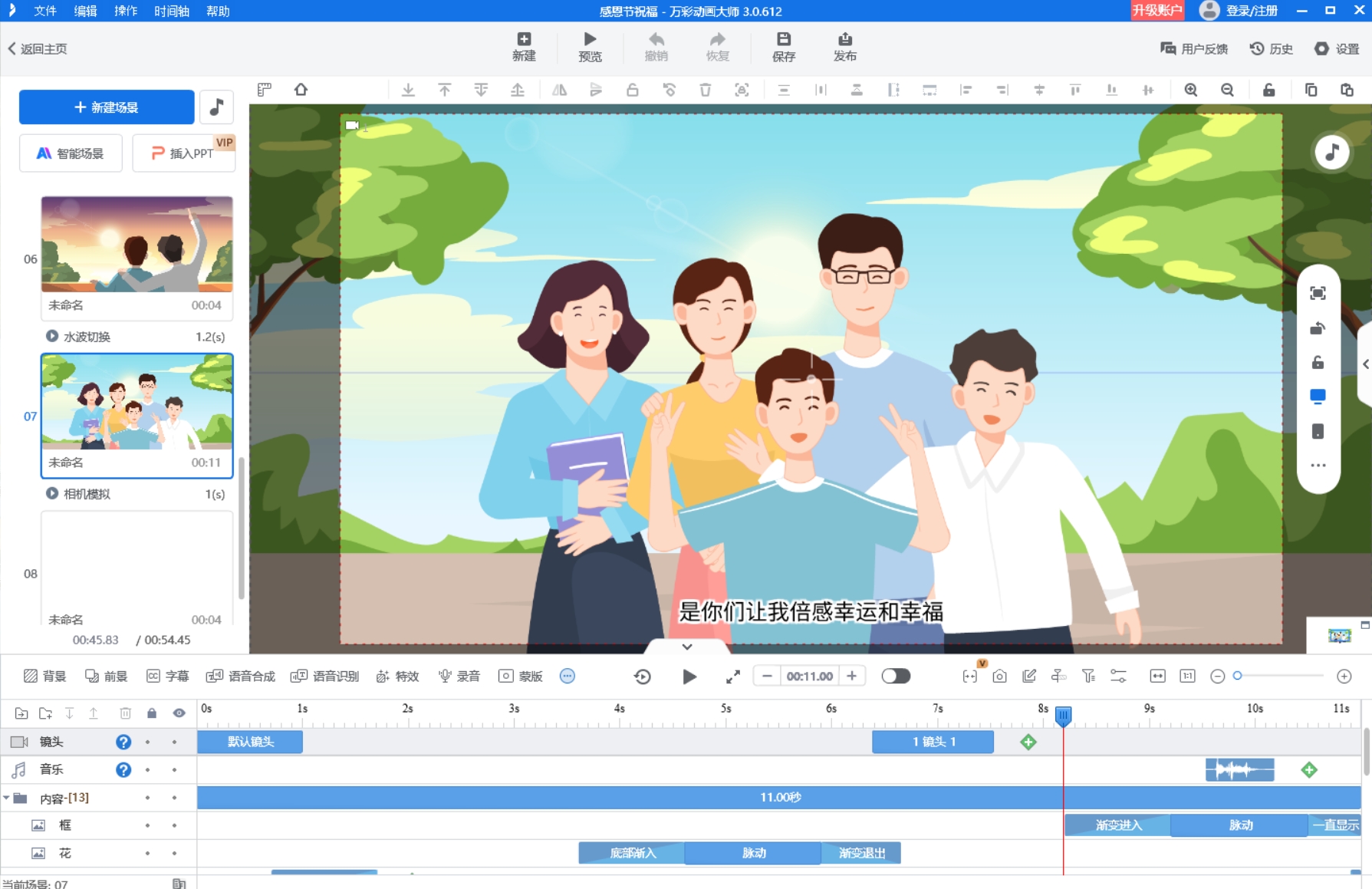
Task: Zoom in on the canvas
Action: click(x=1191, y=90)
